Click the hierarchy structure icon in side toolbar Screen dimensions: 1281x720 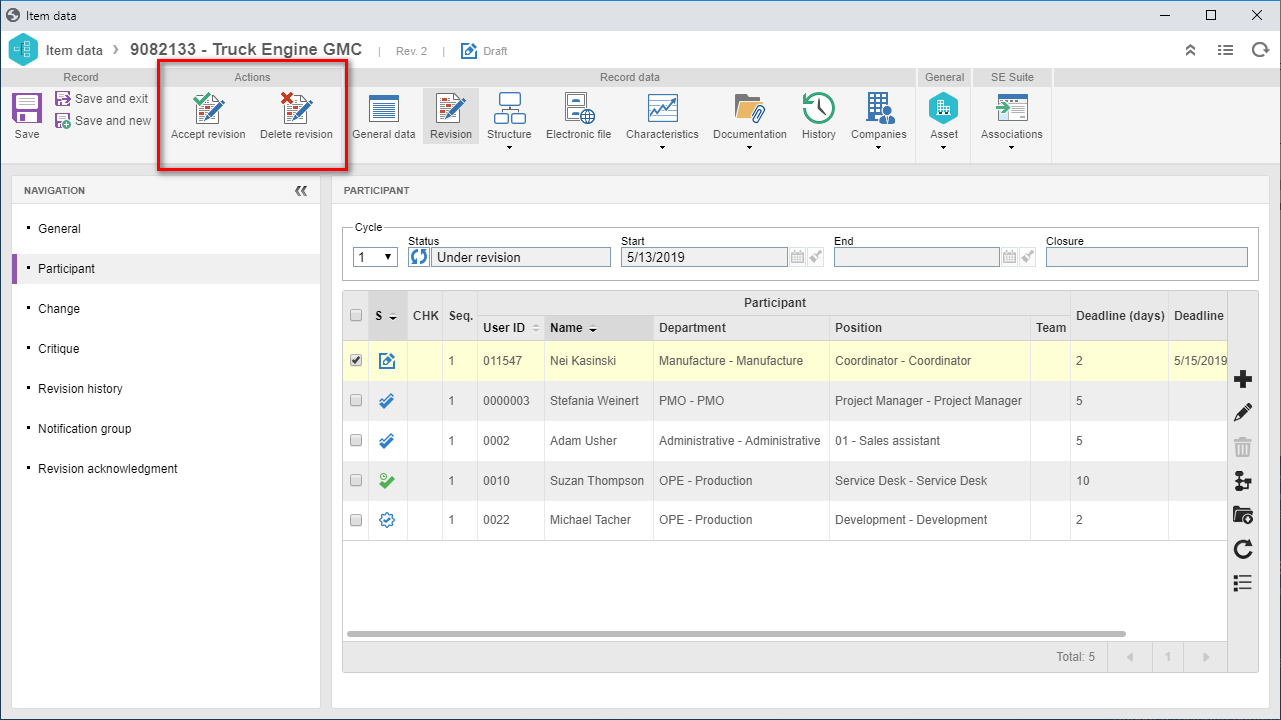(1243, 481)
